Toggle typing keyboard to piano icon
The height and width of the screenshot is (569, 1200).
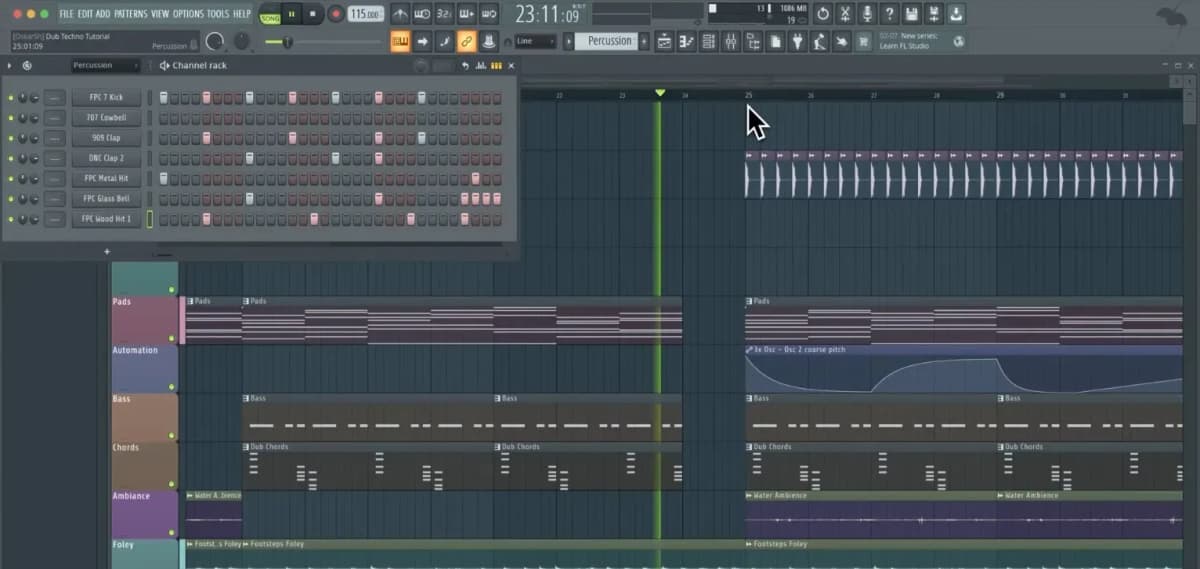click(400, 41)
